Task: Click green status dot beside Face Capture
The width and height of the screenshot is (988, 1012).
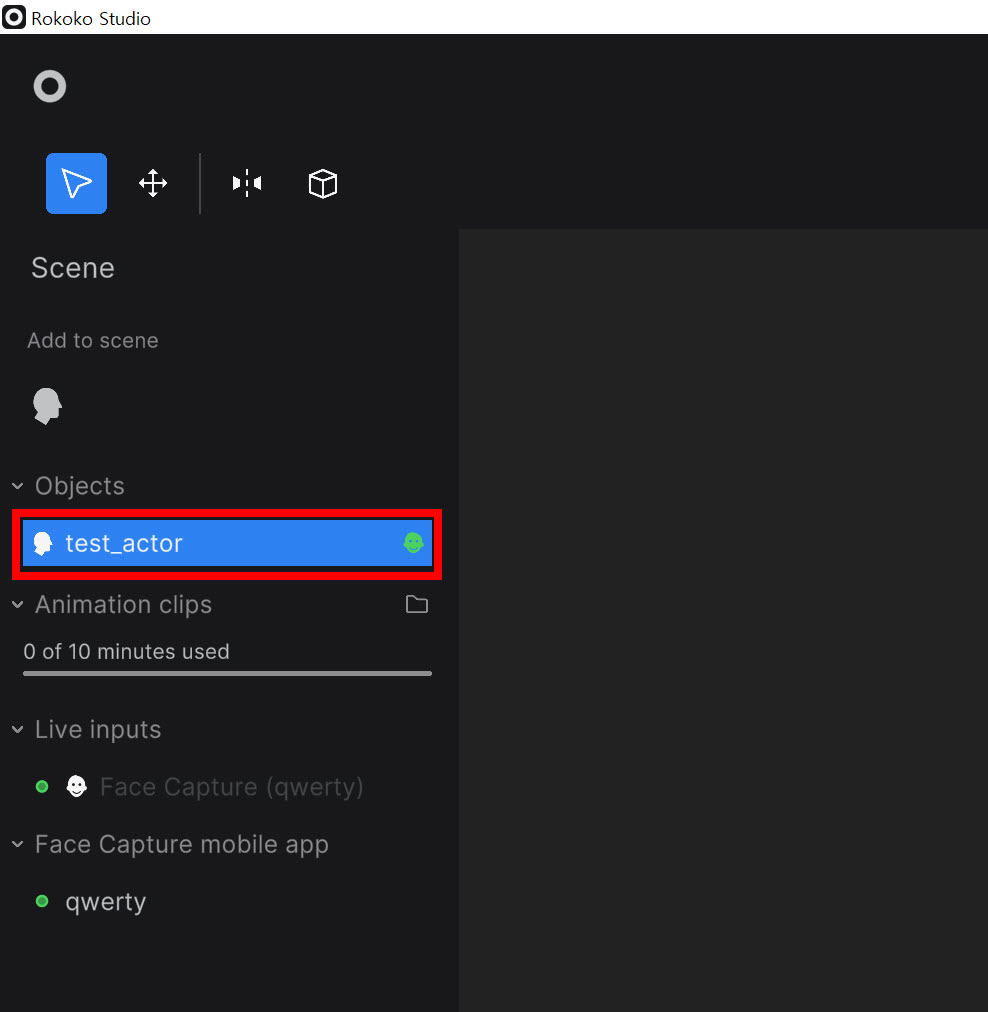Action: point(42,786)
